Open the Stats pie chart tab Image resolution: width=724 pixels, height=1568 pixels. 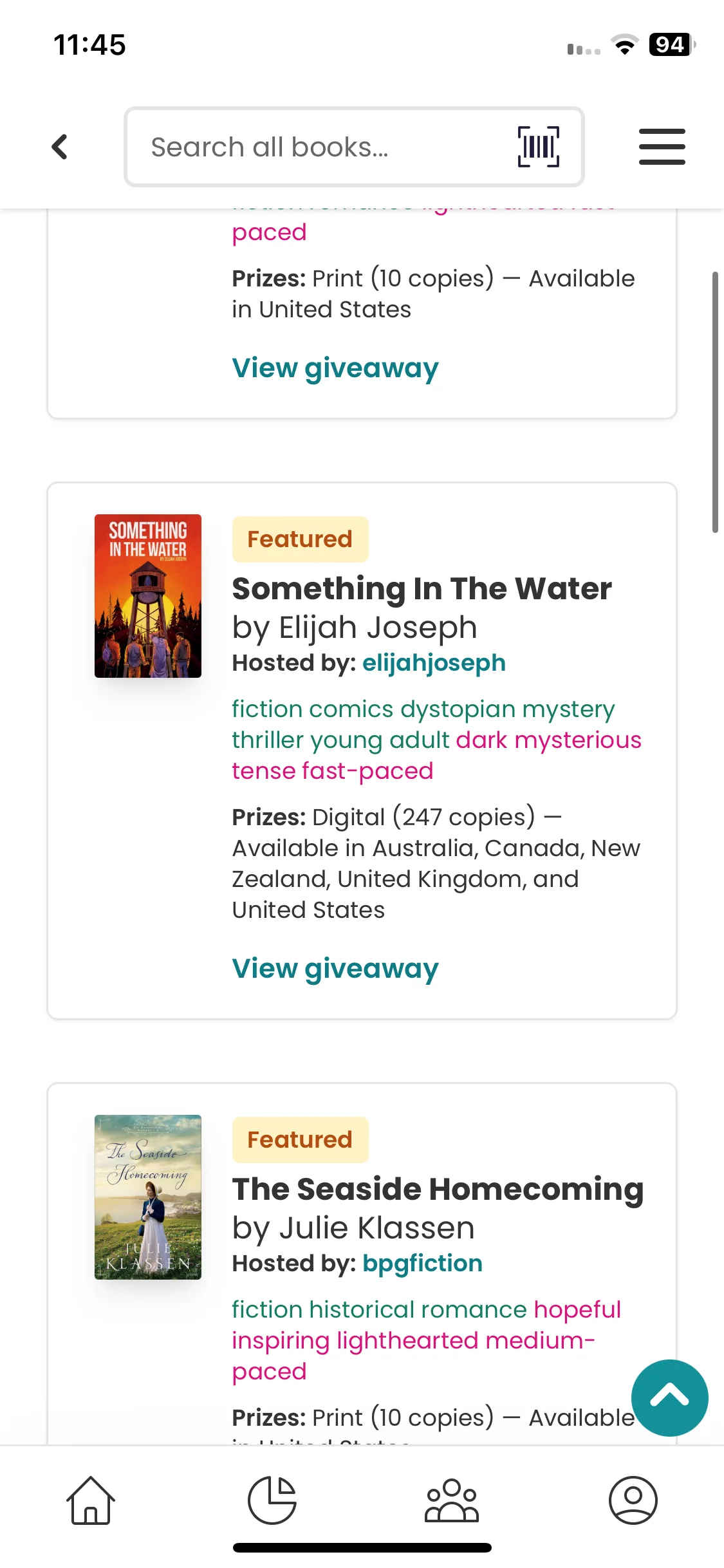point(272,1500)
